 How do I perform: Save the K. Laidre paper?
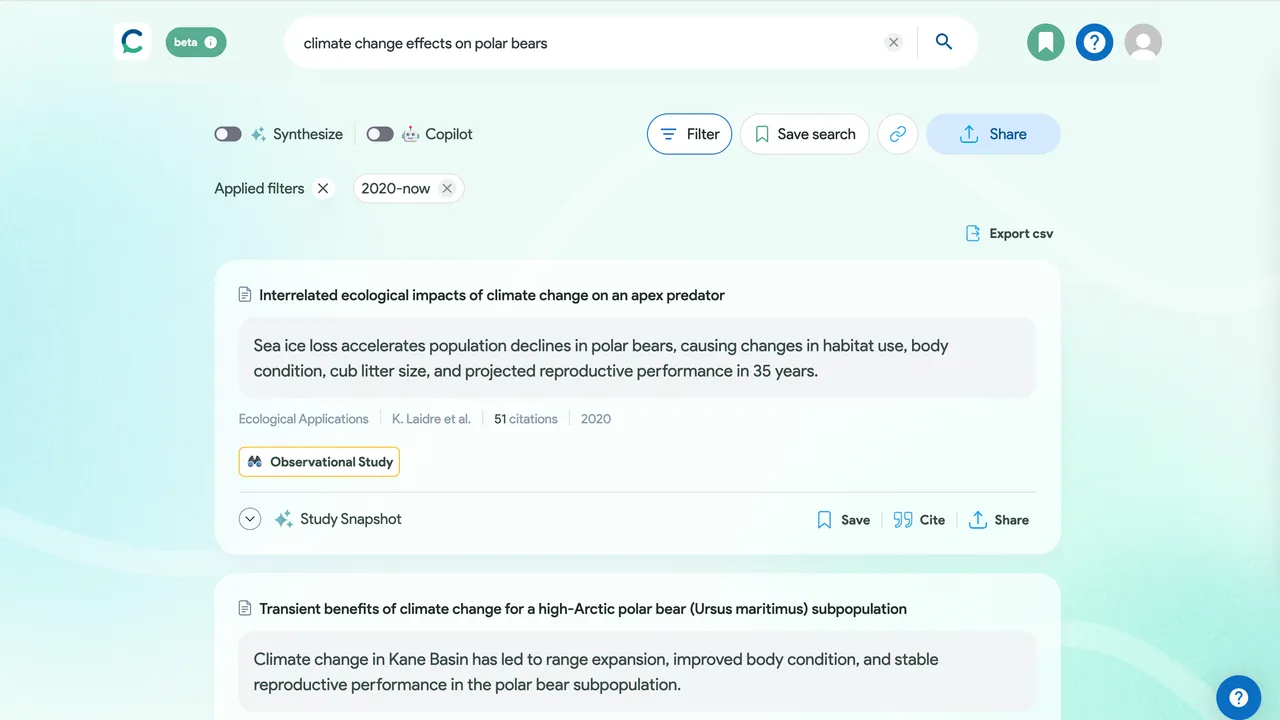(x=843, y=520)
